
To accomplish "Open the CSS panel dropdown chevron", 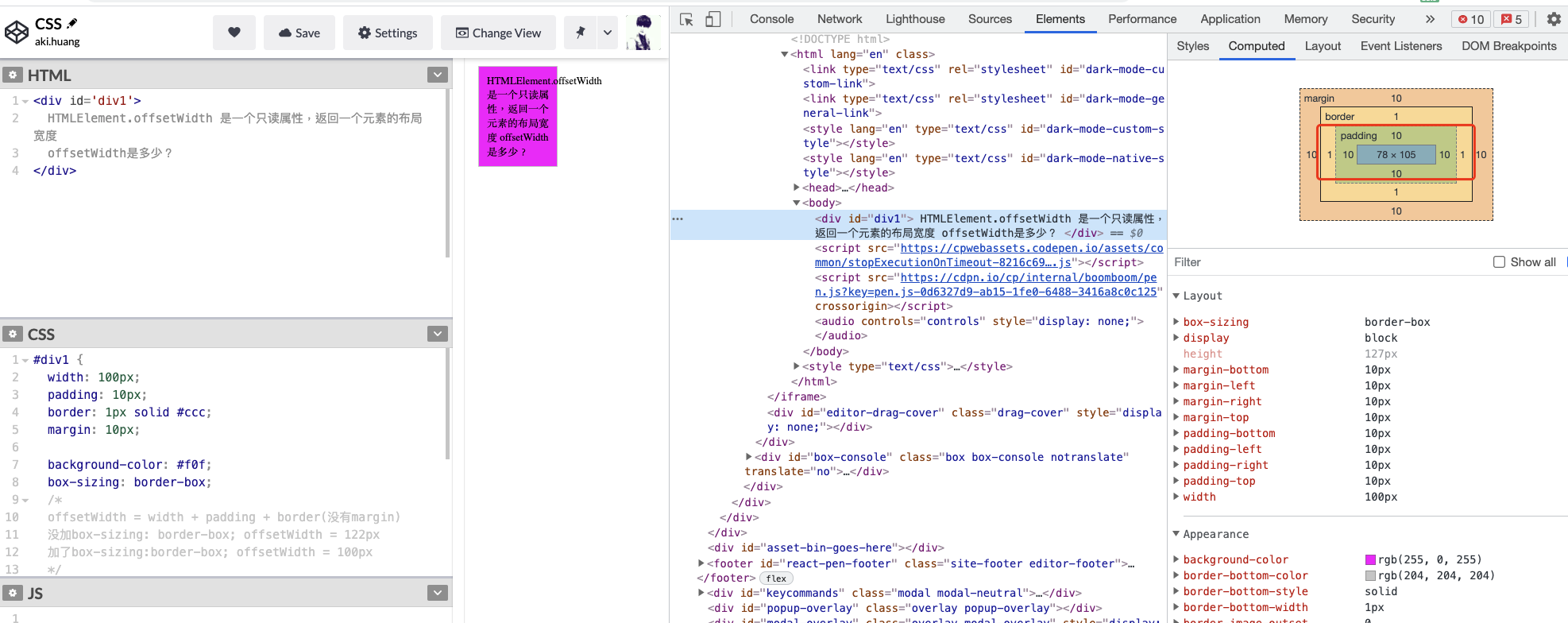I will tap(437, 334).
